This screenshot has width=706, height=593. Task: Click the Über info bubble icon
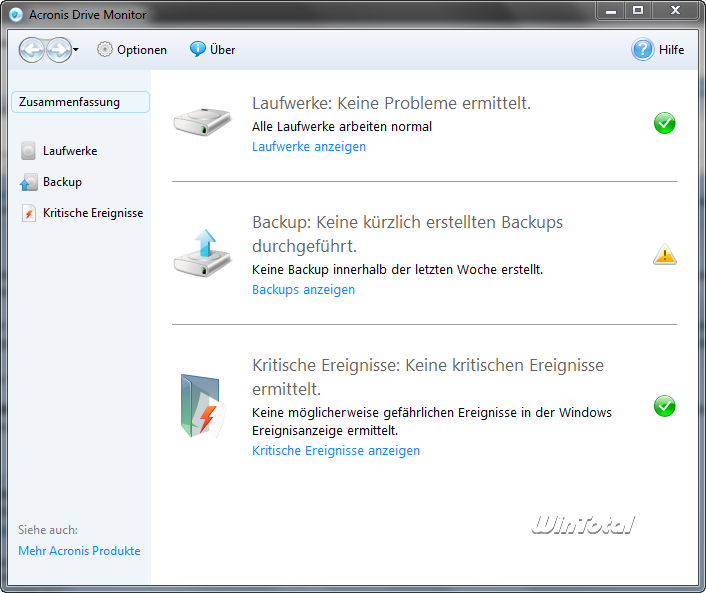click(197, 49)
